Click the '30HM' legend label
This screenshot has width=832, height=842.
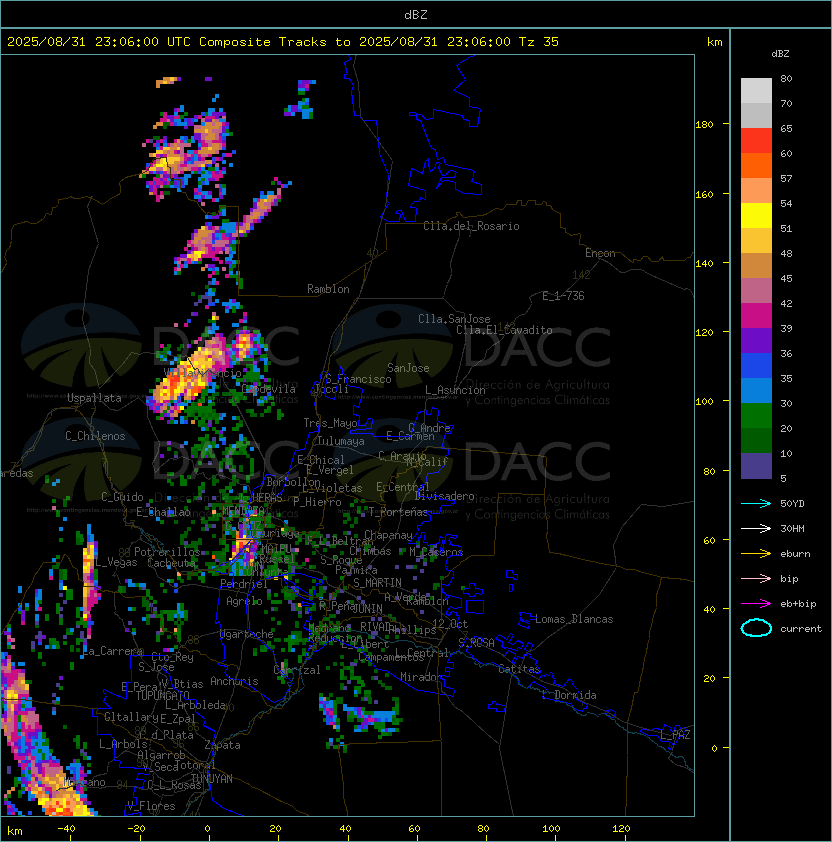coord(792,528)
